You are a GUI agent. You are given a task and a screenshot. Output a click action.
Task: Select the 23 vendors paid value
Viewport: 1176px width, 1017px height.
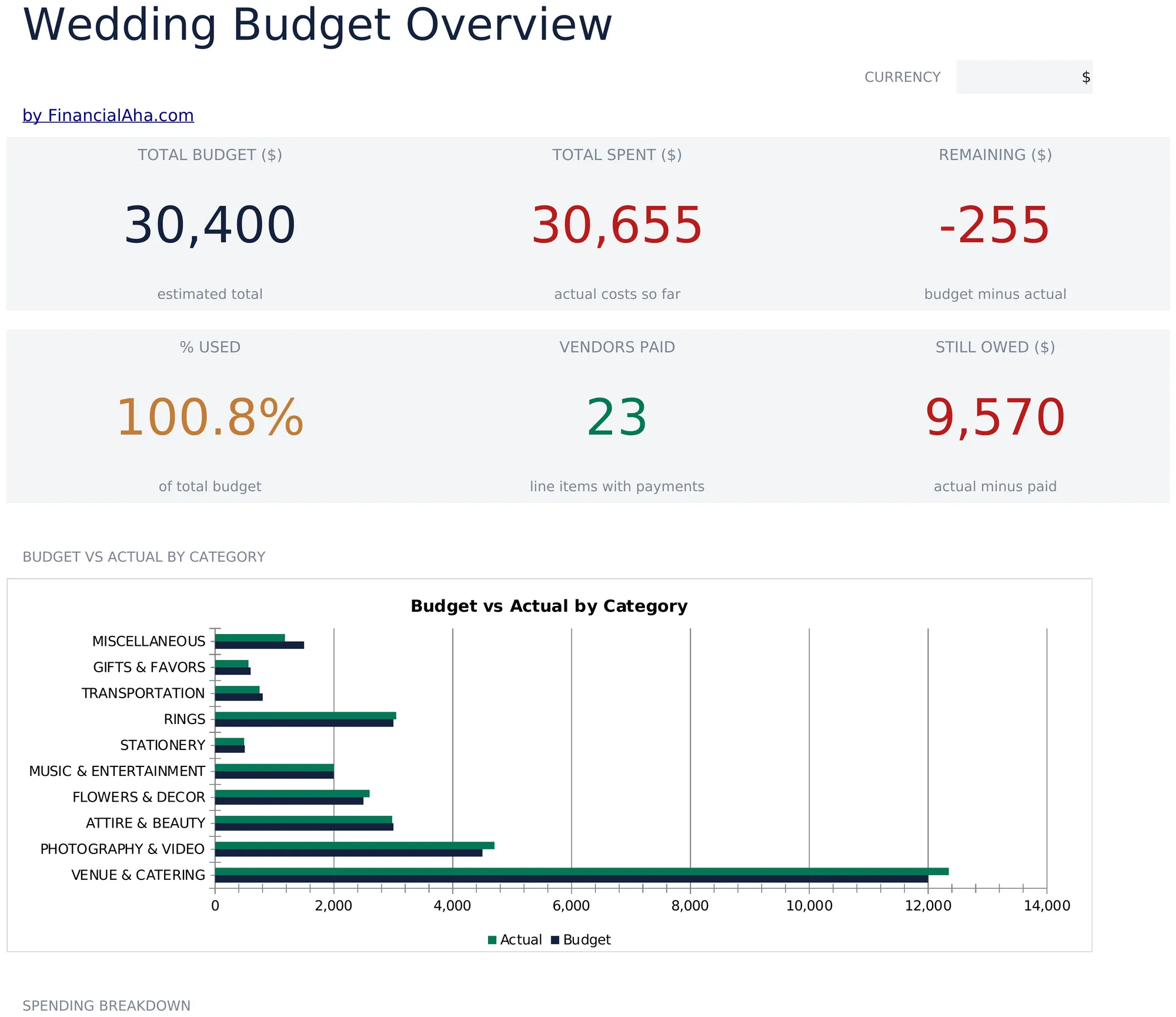point(617,418)
